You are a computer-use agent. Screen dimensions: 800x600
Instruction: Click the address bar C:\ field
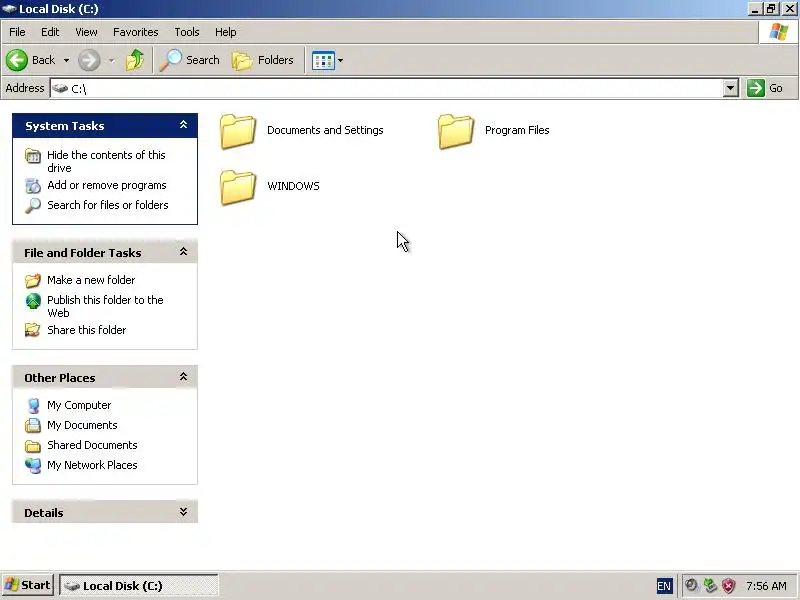387,88
